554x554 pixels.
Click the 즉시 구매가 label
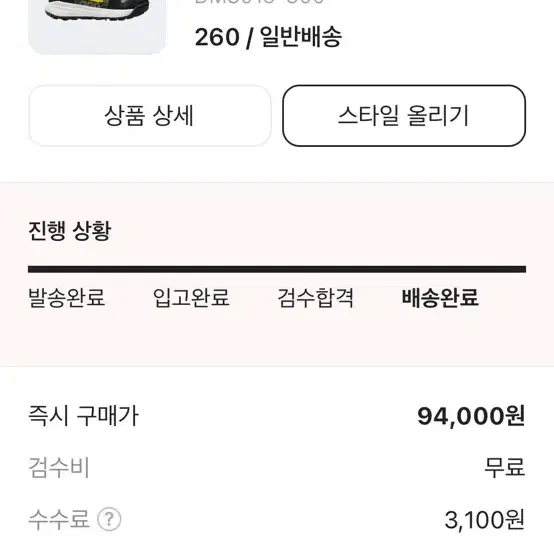click(83, 416)
